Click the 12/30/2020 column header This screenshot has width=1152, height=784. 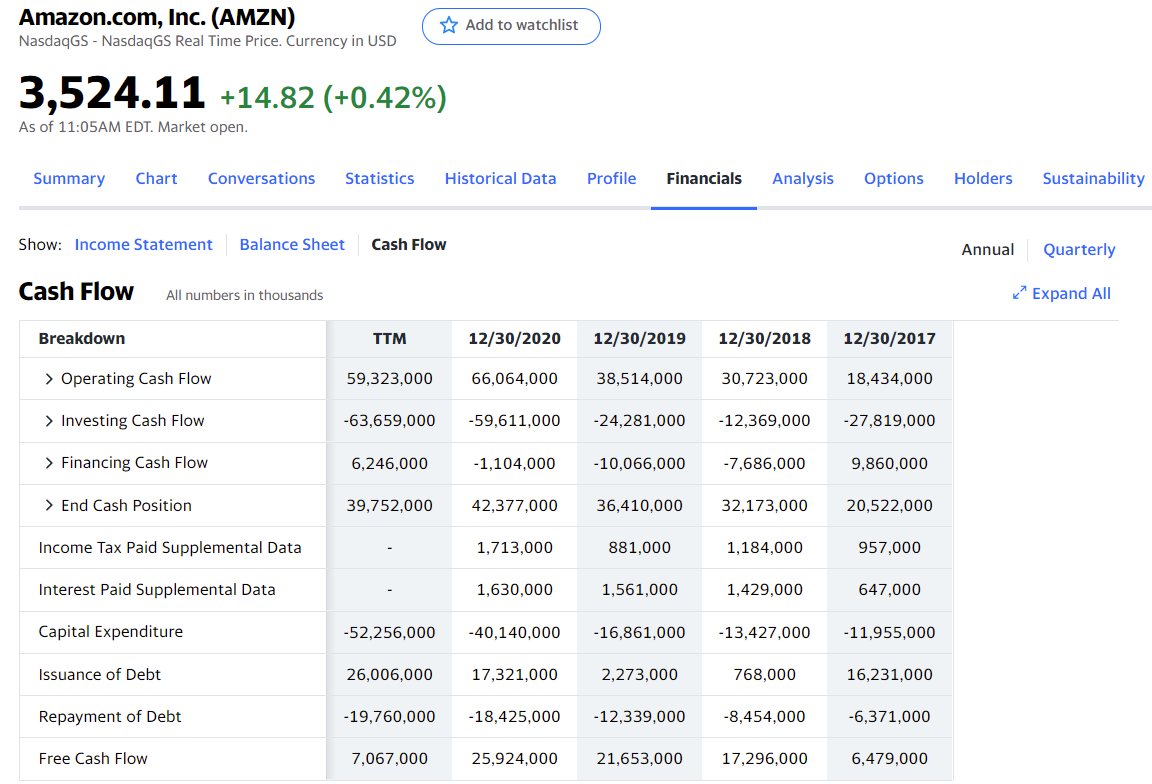(514, 339)
